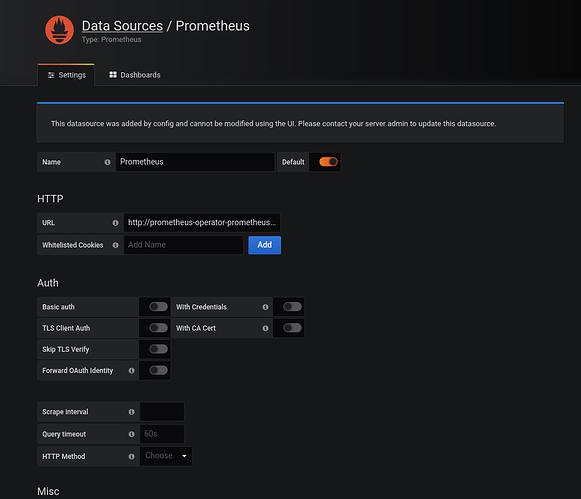The image size is (581, 499).
Task: Click into the Prometheus URL field
Action: pos(202,223)
